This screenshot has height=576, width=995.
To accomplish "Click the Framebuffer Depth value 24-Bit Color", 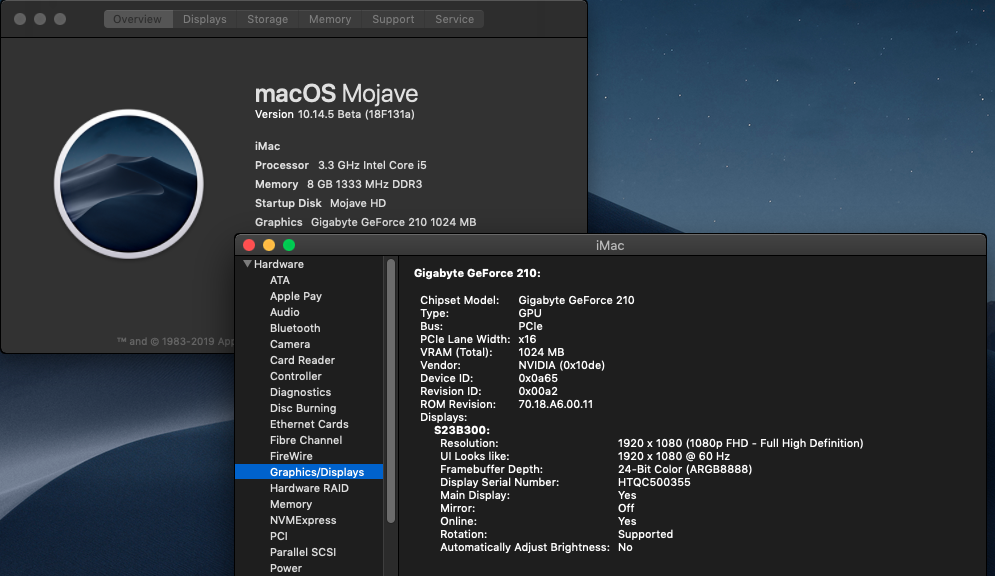I will tap(685, 469).
